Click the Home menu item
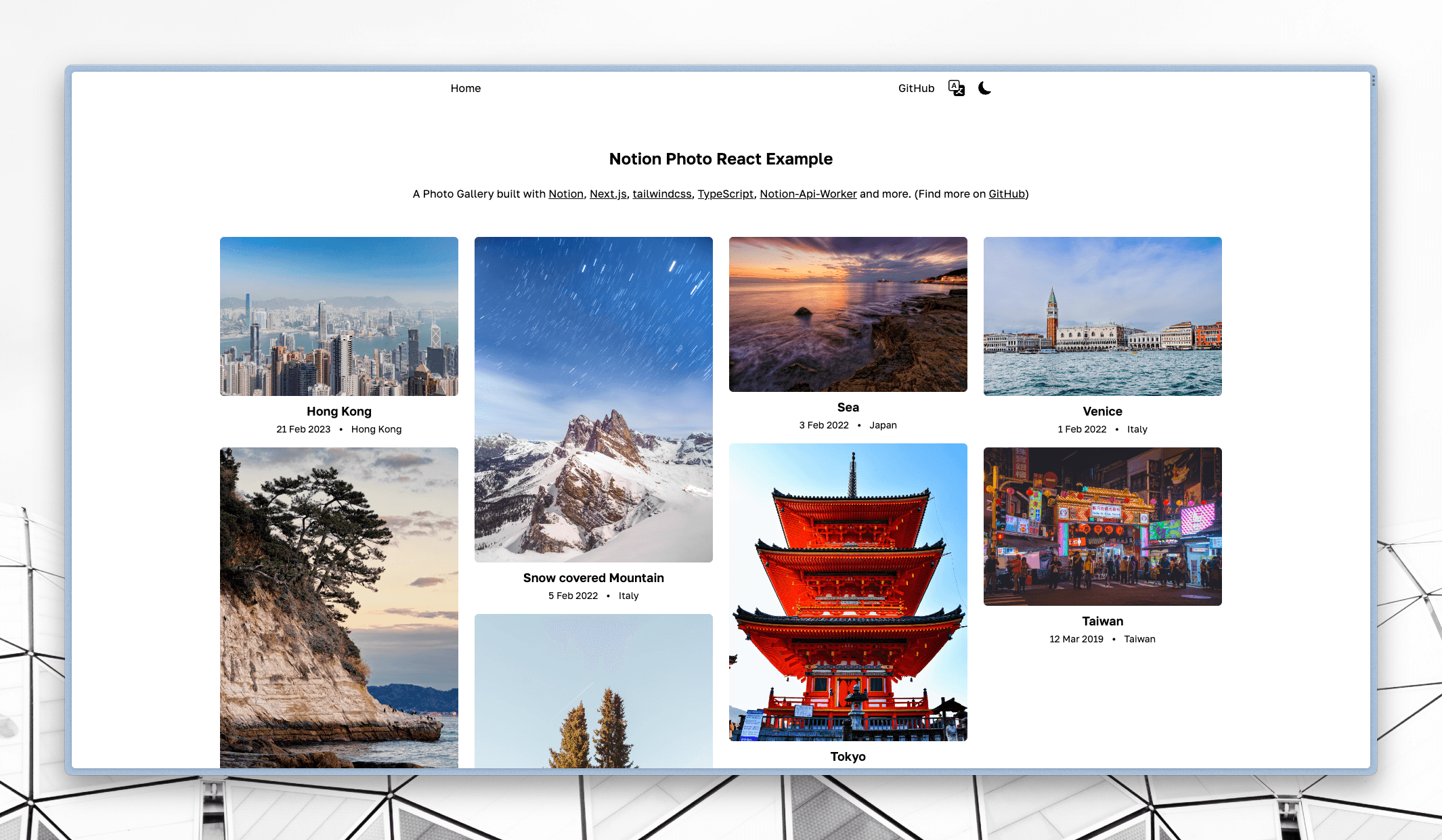1442x840 pixels. tap(466, 88)
